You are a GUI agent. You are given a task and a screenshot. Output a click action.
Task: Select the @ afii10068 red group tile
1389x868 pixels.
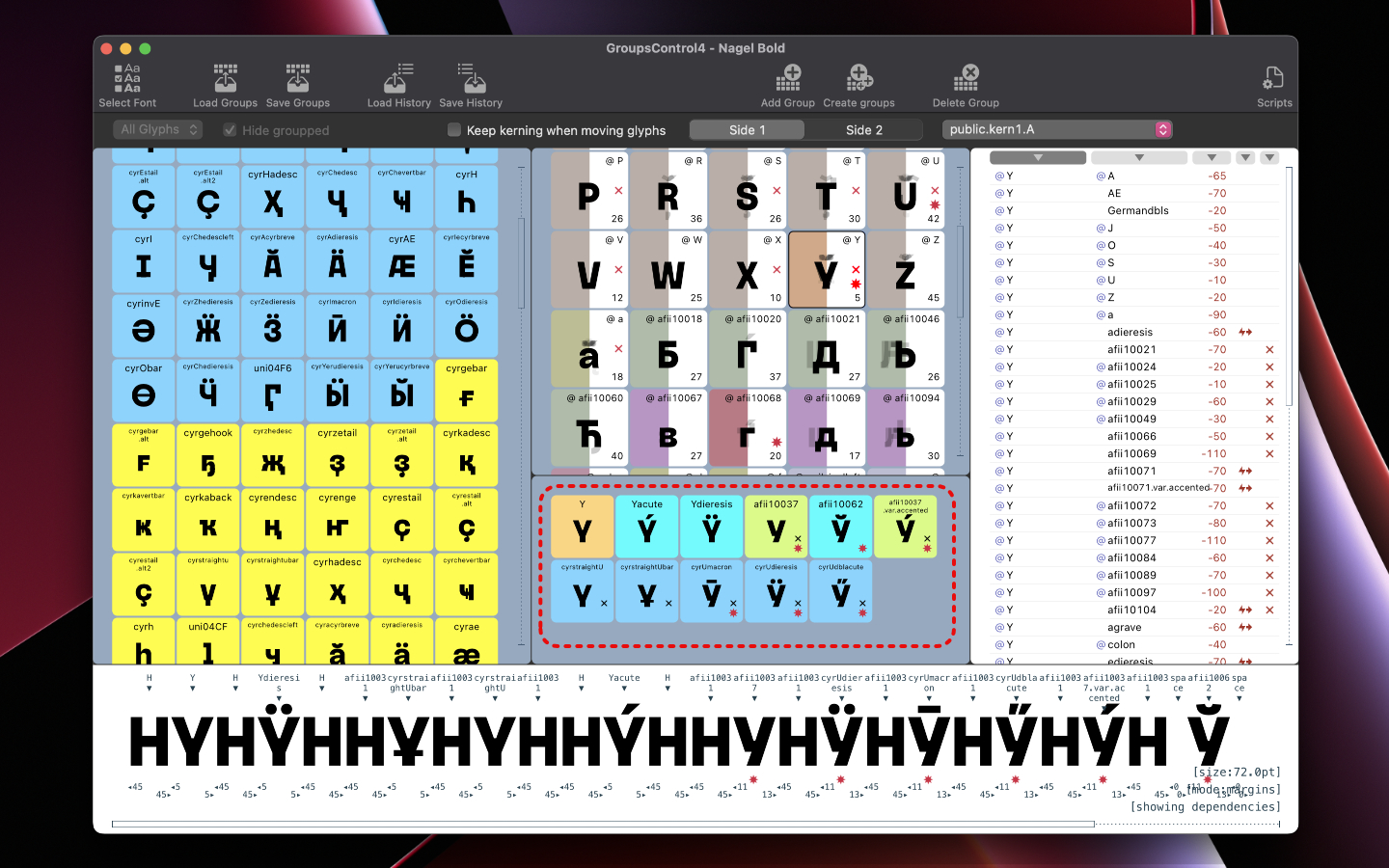747,427
